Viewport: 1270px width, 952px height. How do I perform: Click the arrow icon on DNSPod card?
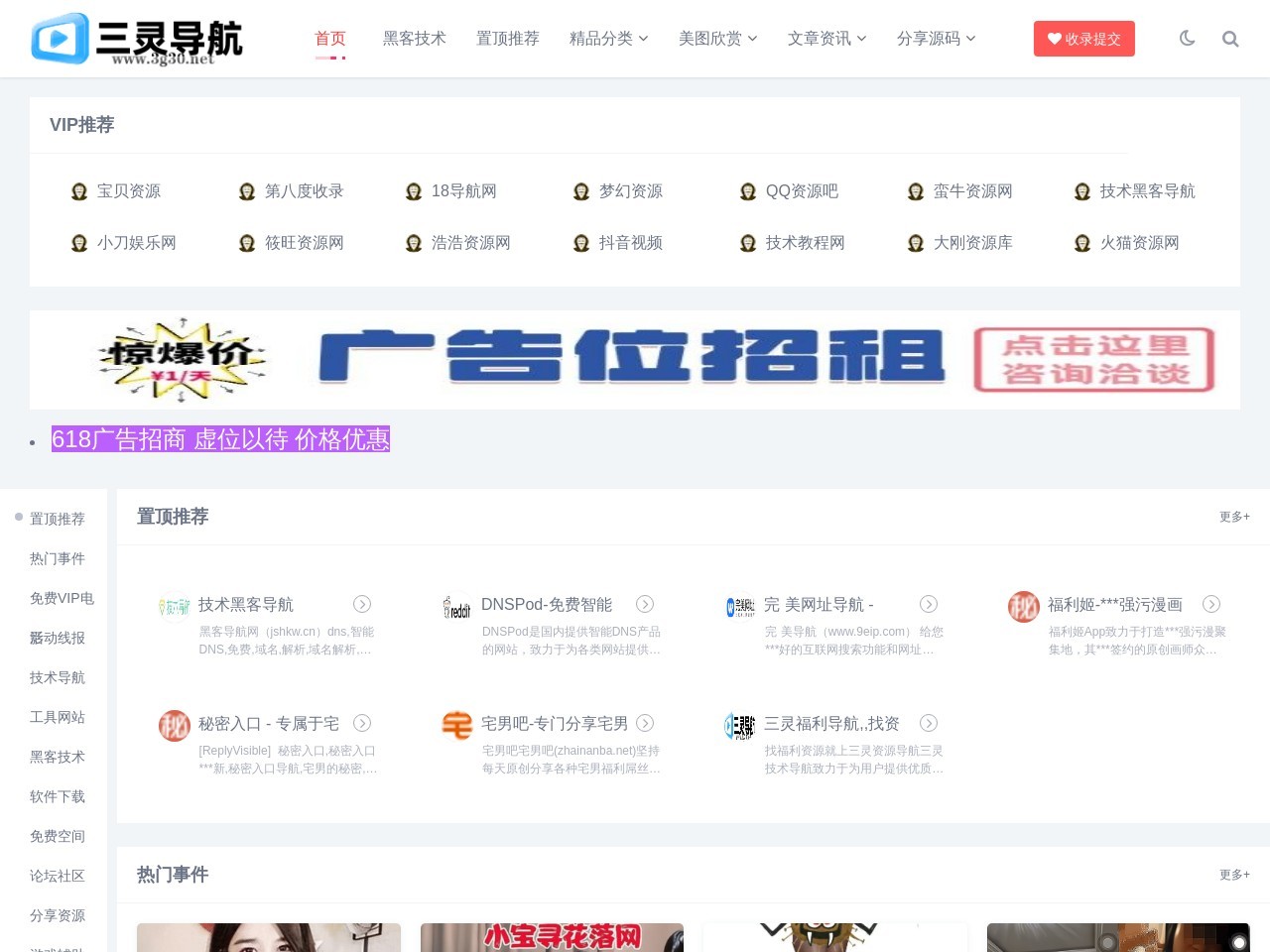pos(645,604)
